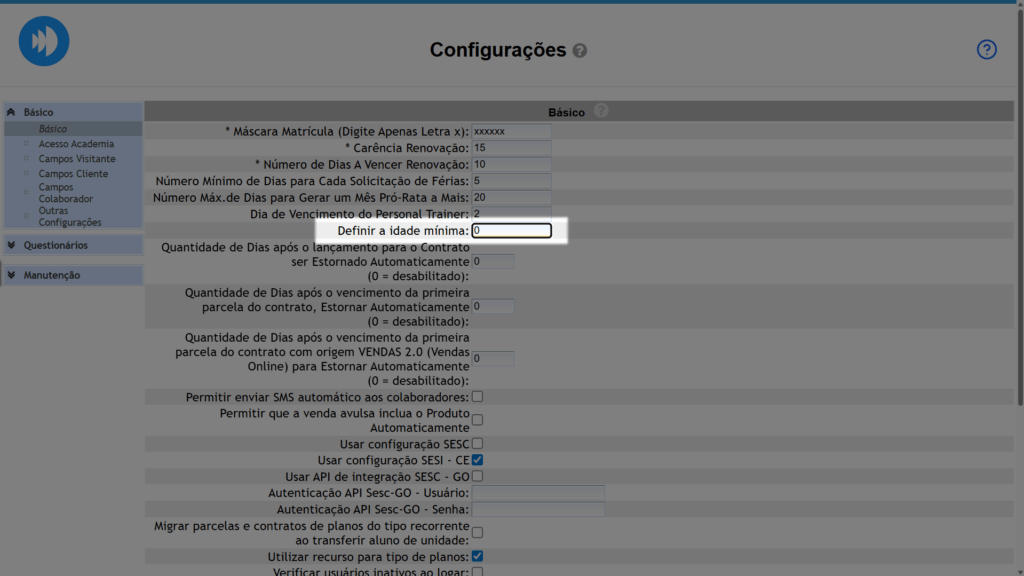Screen dimensions: 1024x576
Task: Open Outras Configurações in sidebar
Action: coord(69,217)
